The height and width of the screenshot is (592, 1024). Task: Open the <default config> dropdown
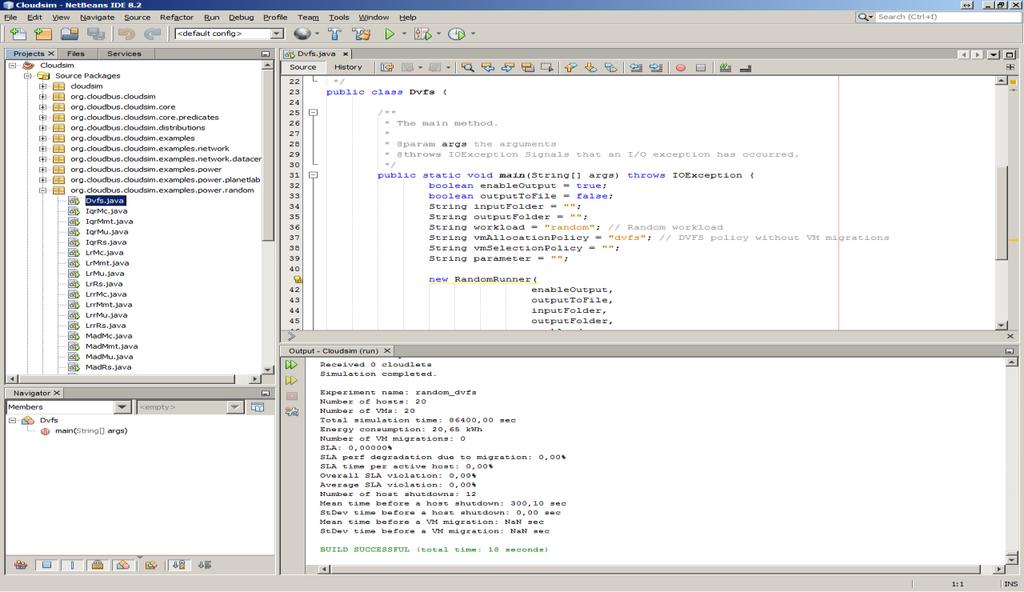click(229, 33)
